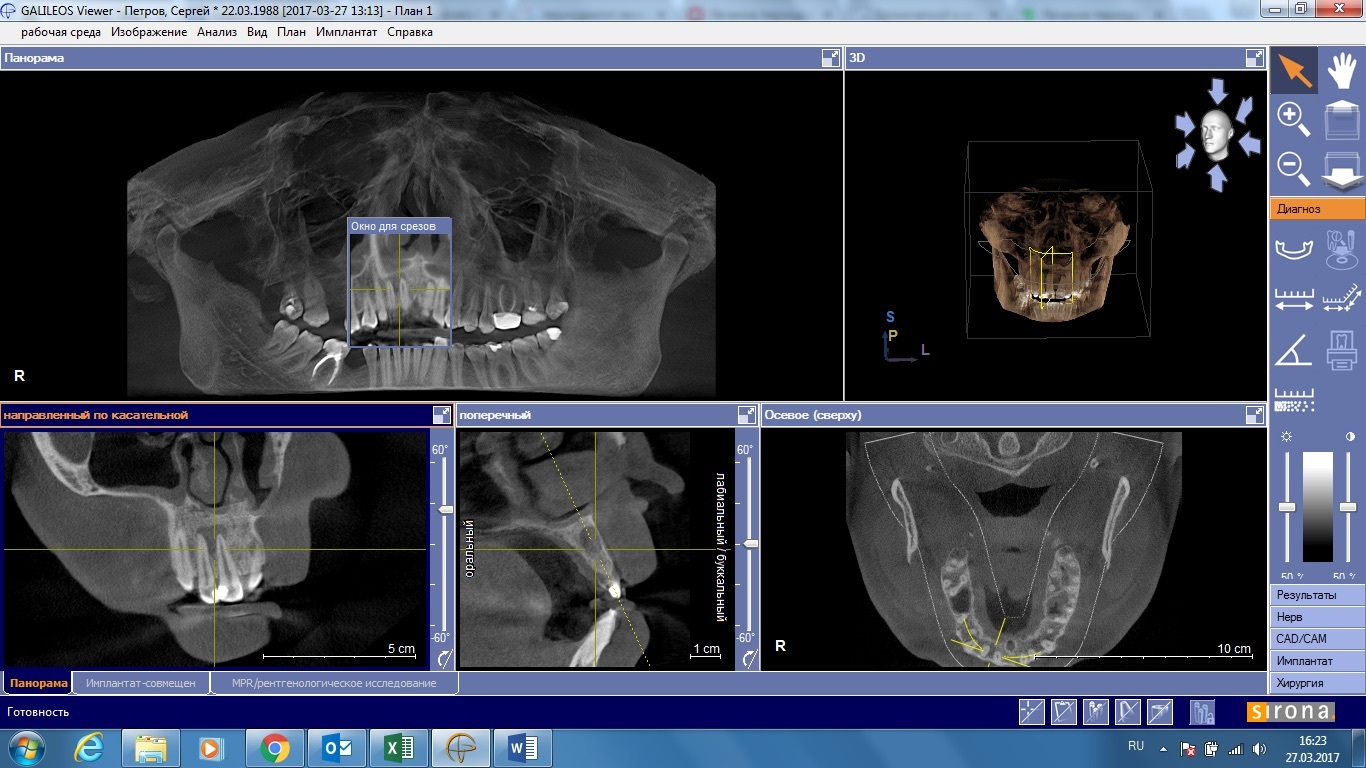Toggle implants visibility in bottom bar
Image resolution: width=1366 pixels, height=768 pixels.
click(x=1096, y=712)
